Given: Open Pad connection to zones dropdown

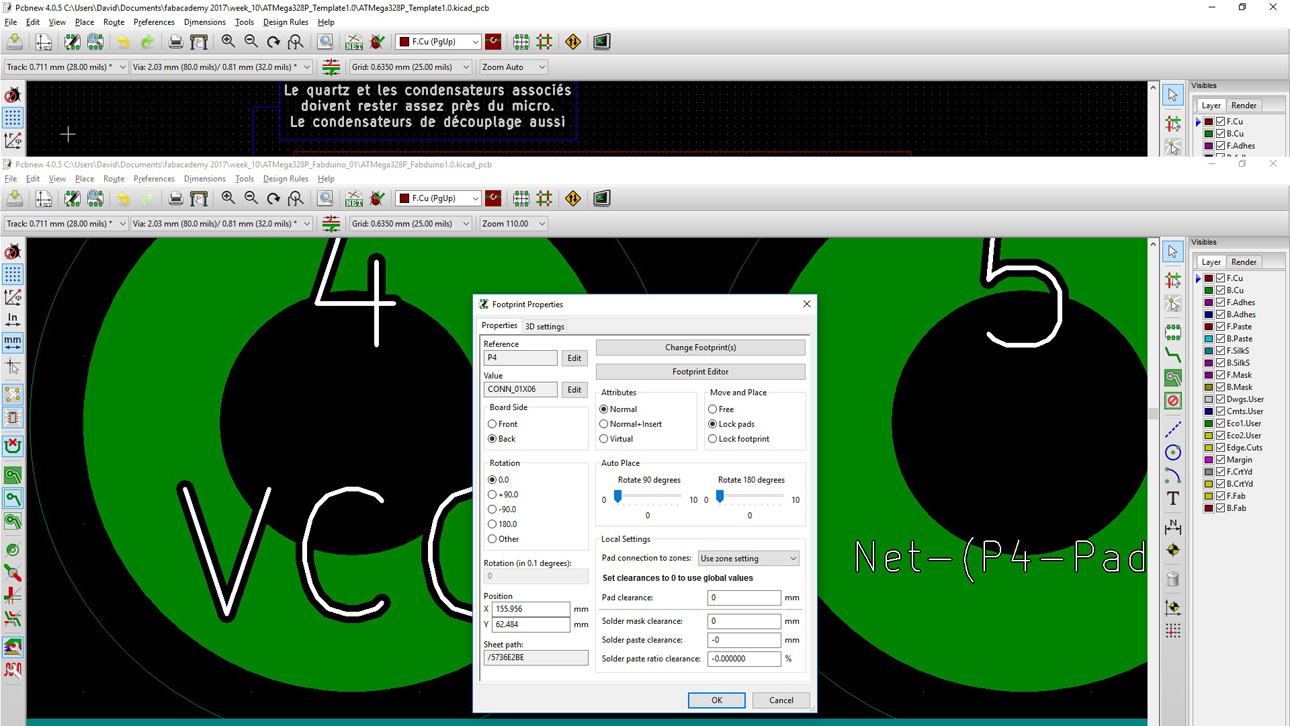Looking at the screenshot, I should (748, 558).
